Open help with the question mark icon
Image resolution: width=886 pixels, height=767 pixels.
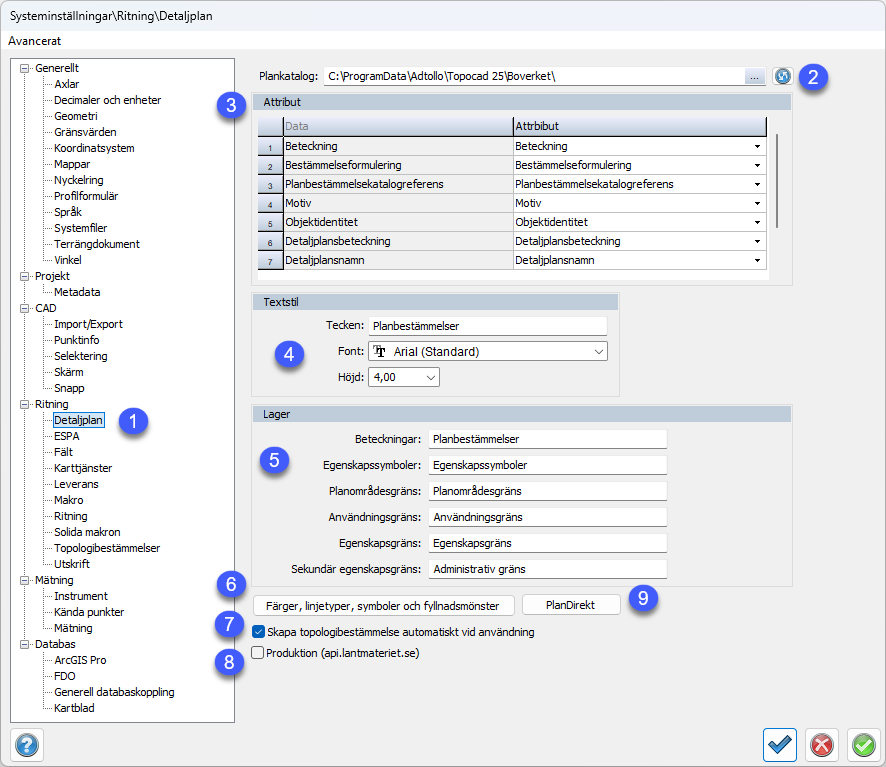click(x=27, y=744)
